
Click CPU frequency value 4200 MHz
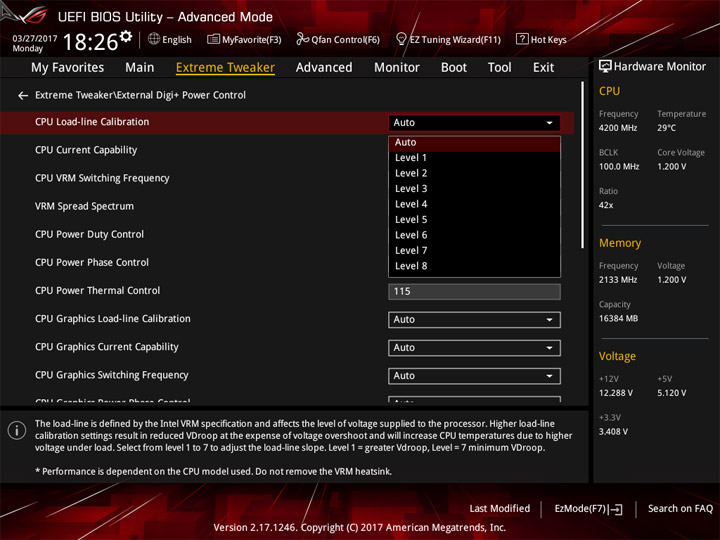pos(618,128)
